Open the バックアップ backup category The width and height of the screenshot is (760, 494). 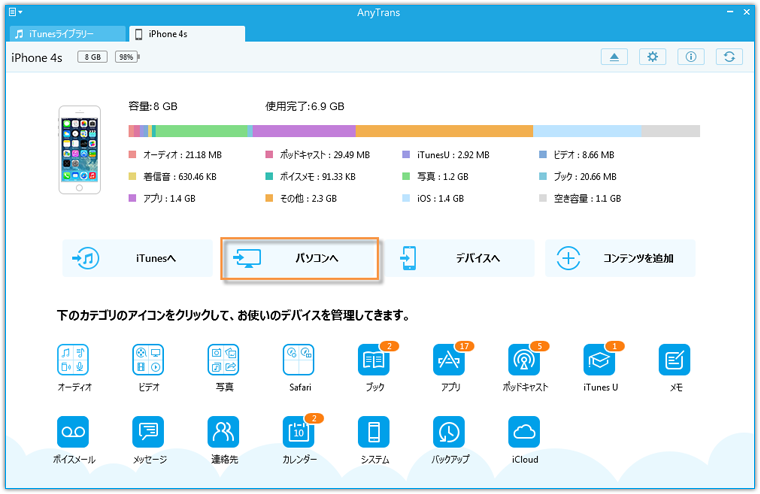[449, 432]
